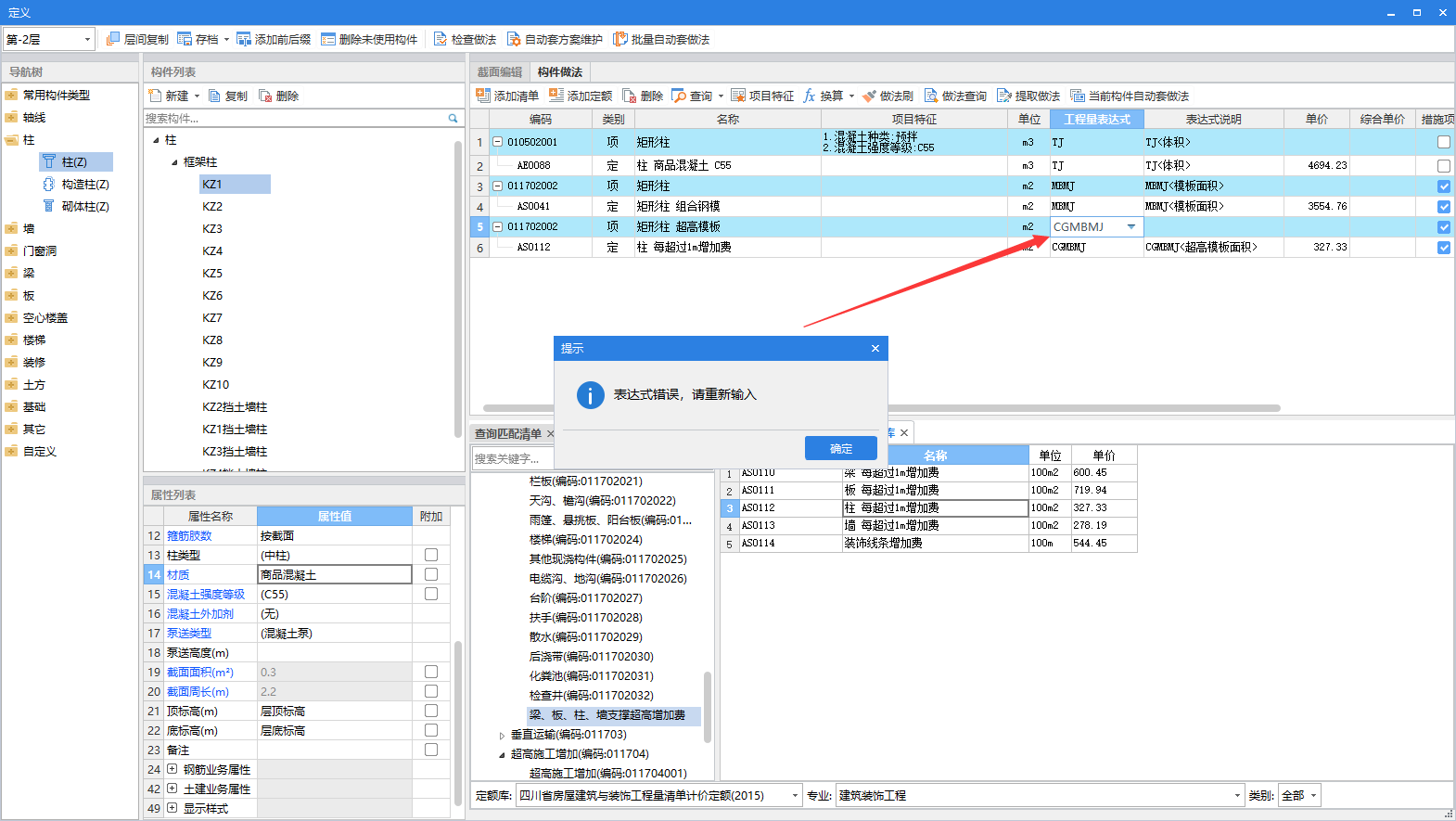Viewport: 1456px width, 821px height.
Task: Select 砌体柱(Z) in the navigation tree
Action: (76, 207)
